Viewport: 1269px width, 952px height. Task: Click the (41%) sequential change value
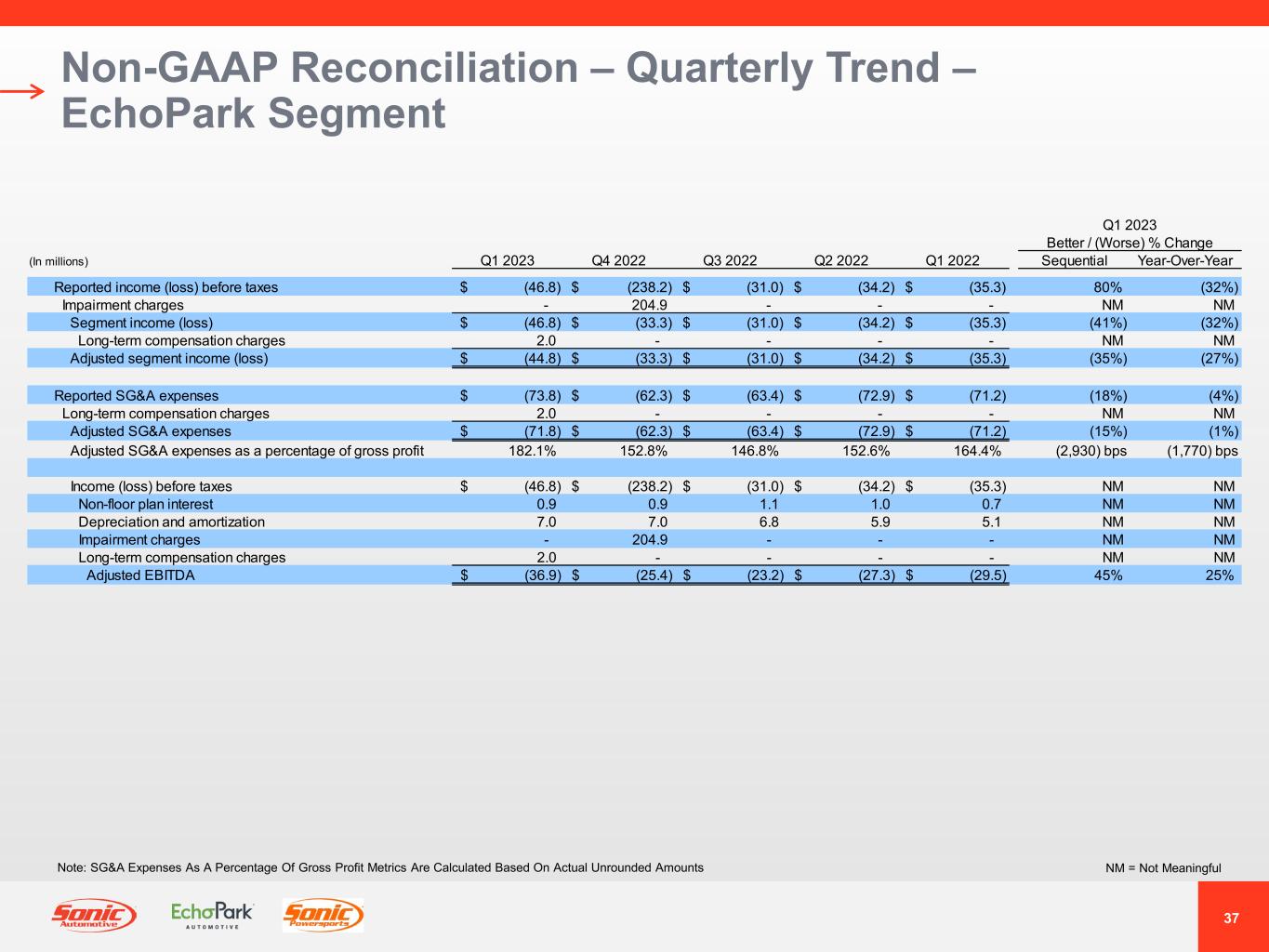1108,323
